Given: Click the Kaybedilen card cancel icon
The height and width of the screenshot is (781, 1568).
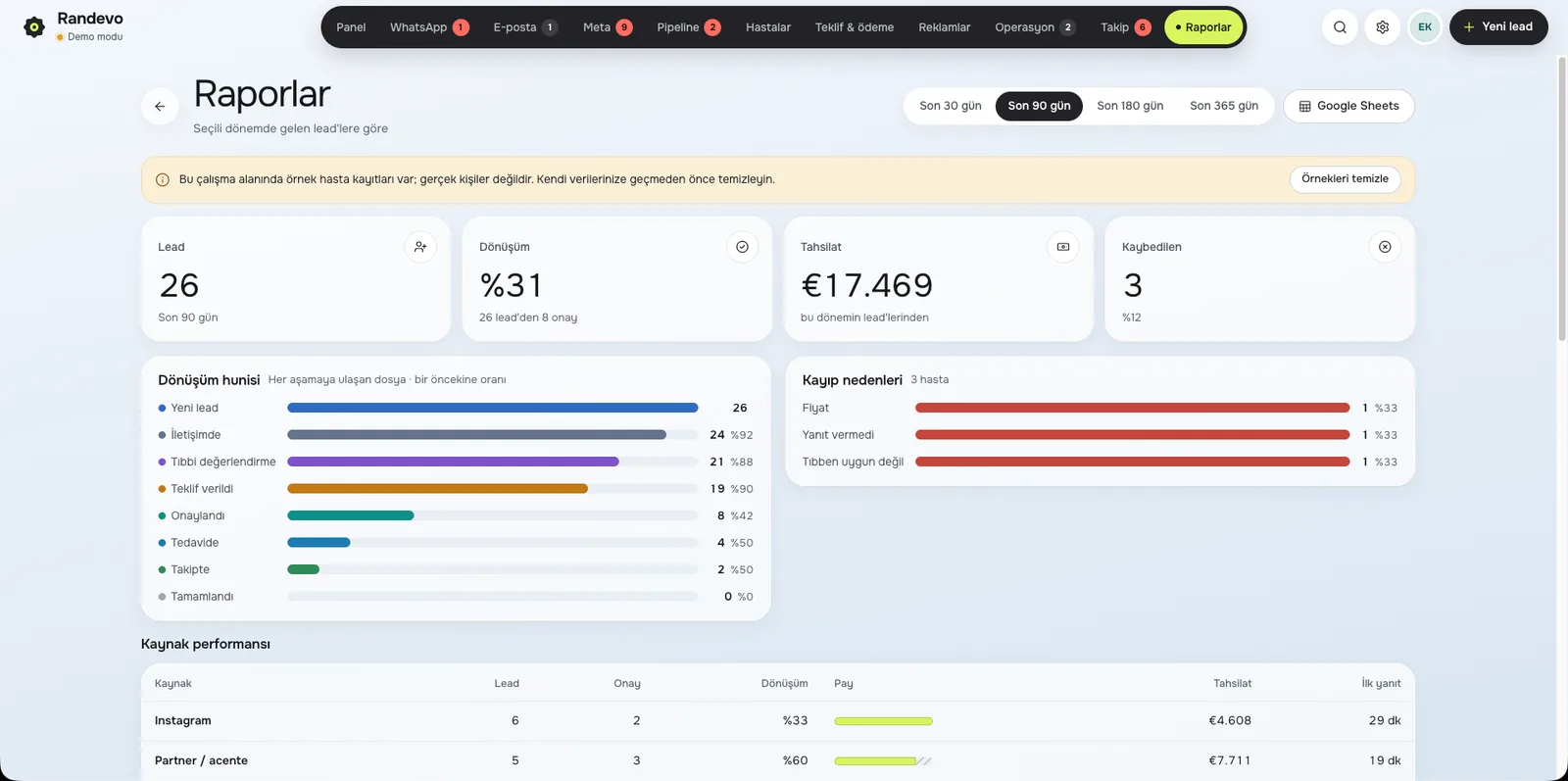Looking at the screenshot, I should (x=1385, y=247).
